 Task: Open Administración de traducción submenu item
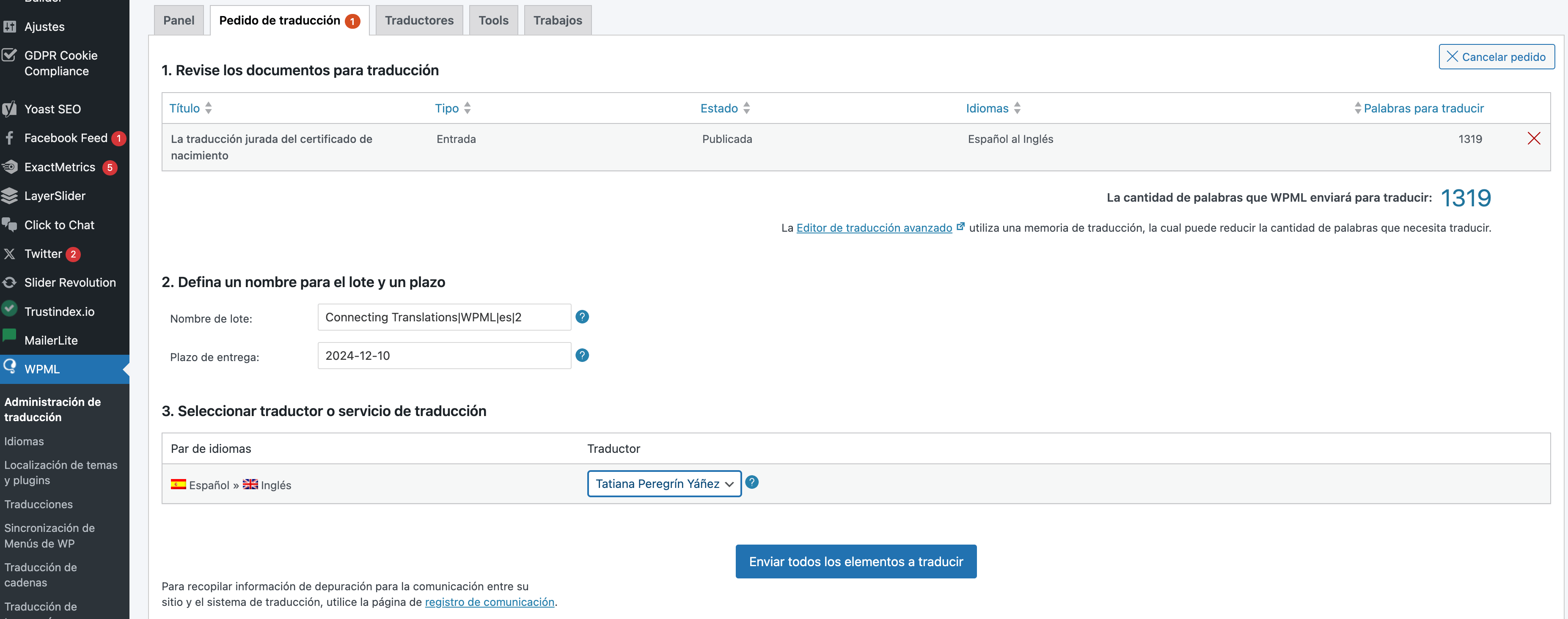[52, 409]
